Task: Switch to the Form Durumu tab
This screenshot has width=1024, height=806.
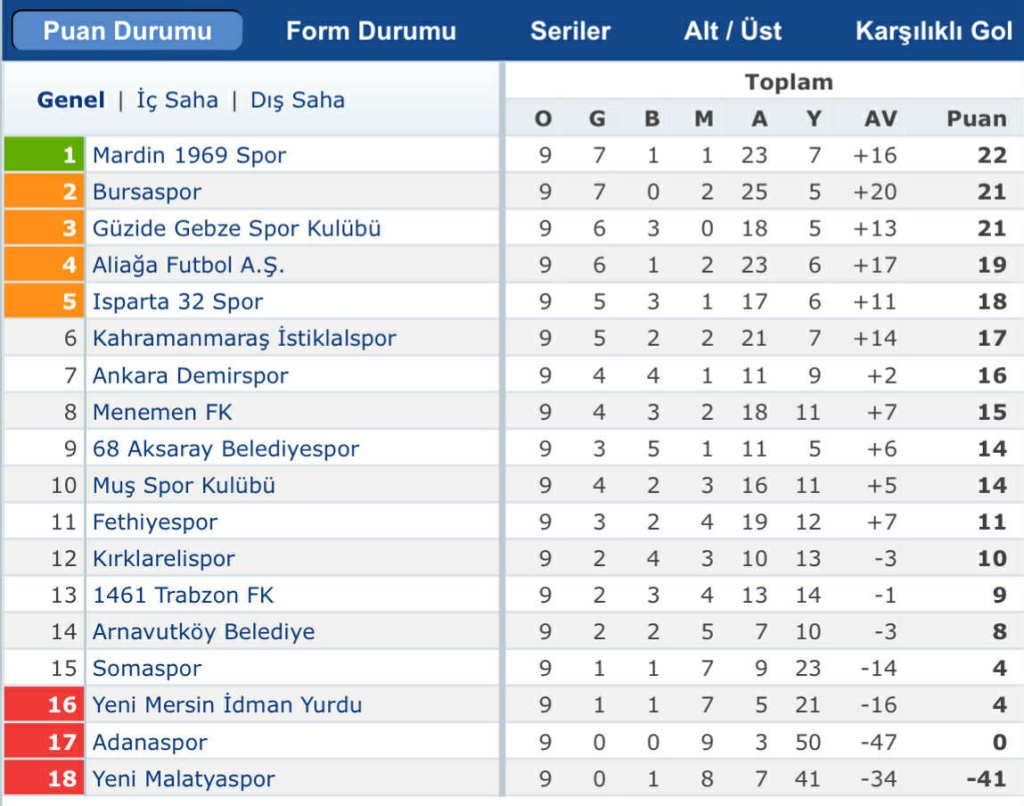Action: pos(371,31)
